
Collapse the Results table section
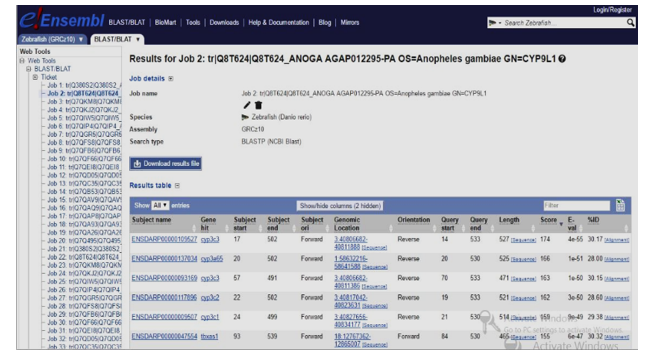177,186
